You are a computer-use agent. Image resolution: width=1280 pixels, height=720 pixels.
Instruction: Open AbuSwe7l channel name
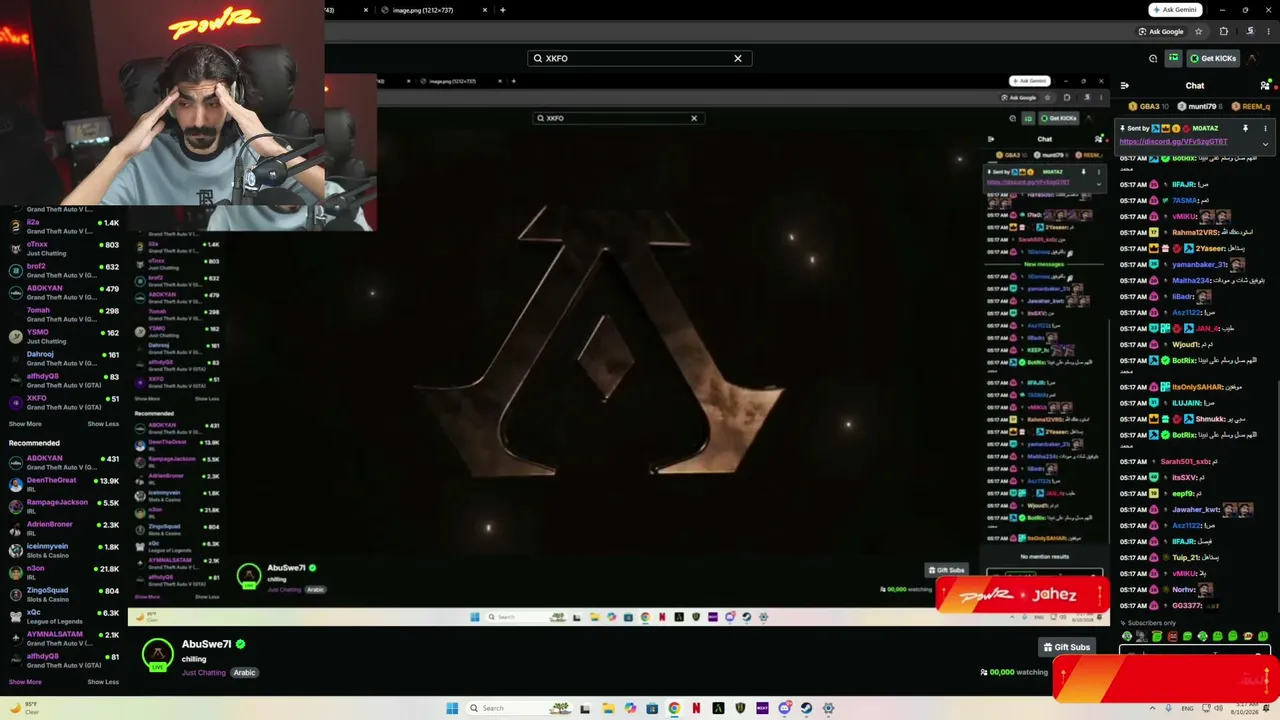[206, 644]
